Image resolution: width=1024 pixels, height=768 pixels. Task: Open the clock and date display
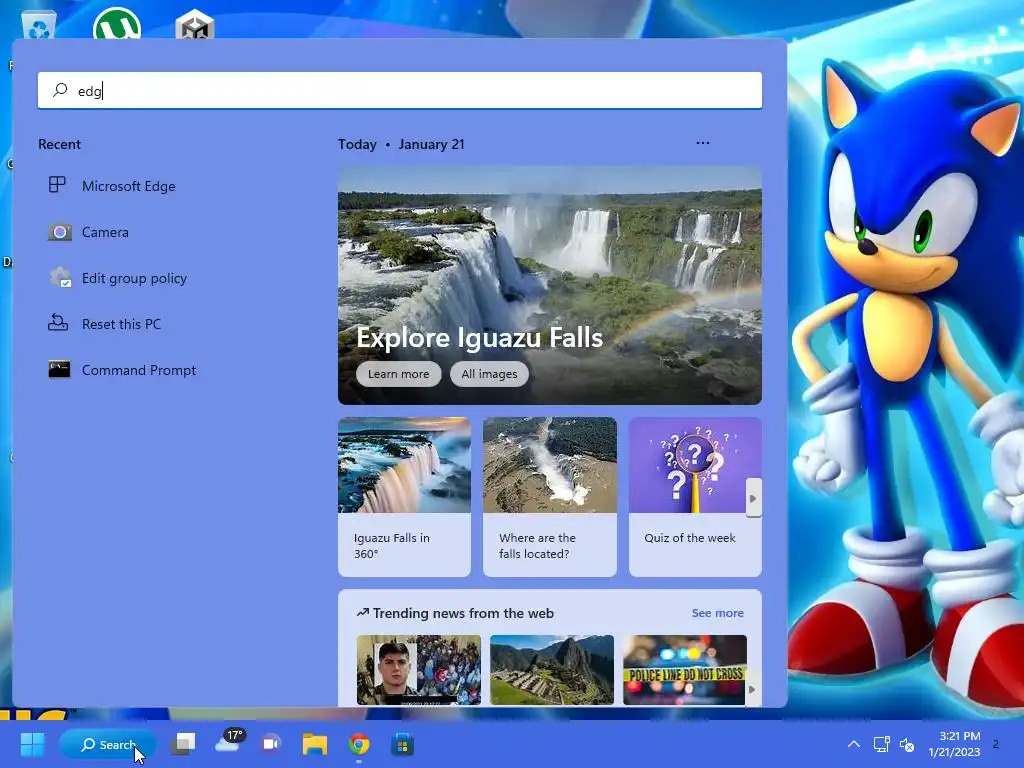[954, 744]
